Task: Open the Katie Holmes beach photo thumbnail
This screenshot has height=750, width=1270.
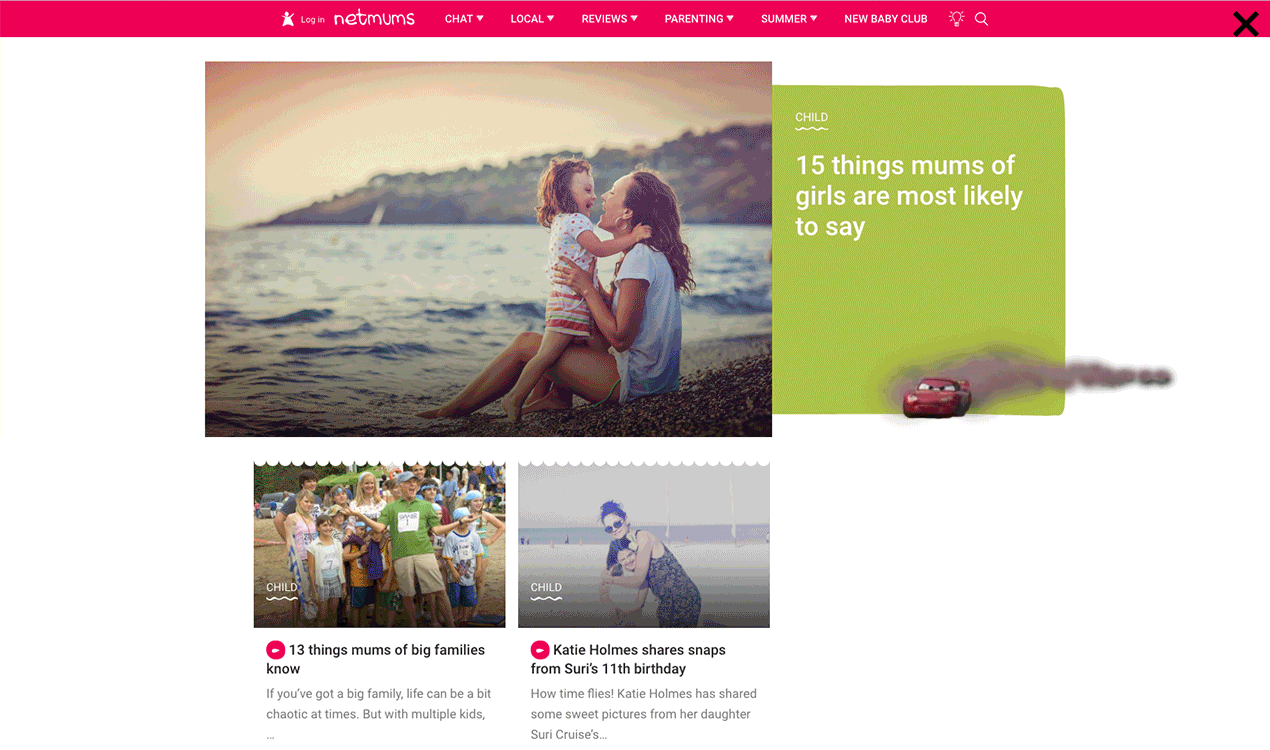Action: click(x=644, y=544)
